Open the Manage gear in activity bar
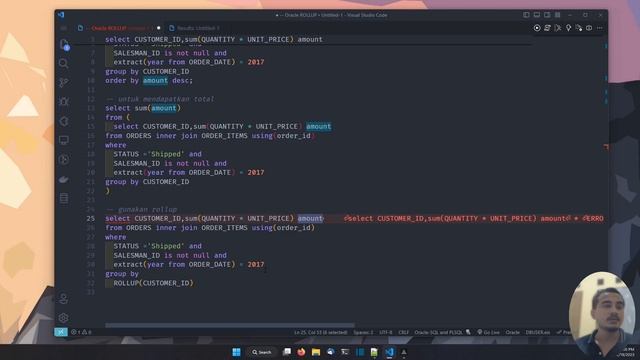Screen dimensions: 640x360 click(x=64, y=318)
